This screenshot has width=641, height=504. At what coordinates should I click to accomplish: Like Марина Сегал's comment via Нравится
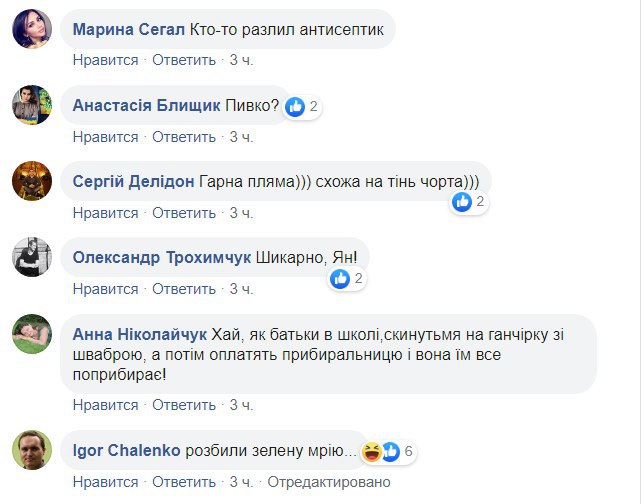pyautogui.click(x=105, y=60)
